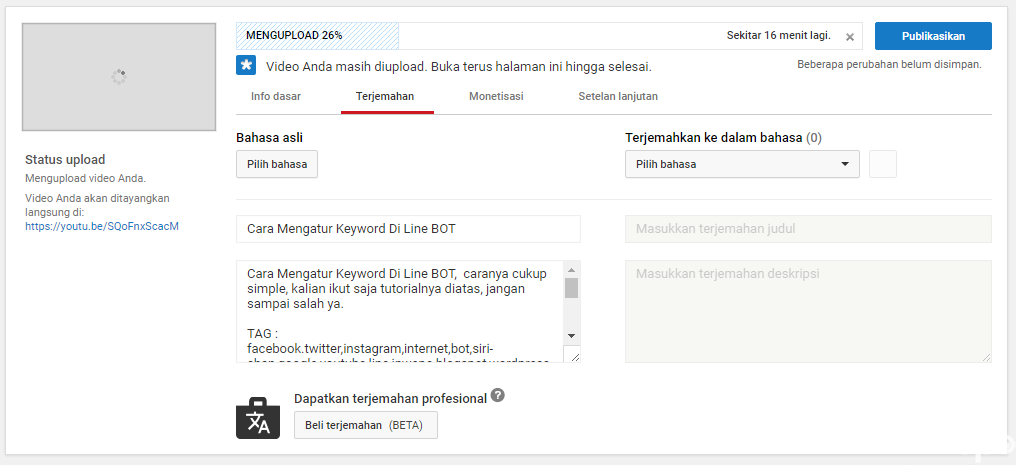Click 'Sekitar 16 menit lagi.' text

(x=779, y=36)
